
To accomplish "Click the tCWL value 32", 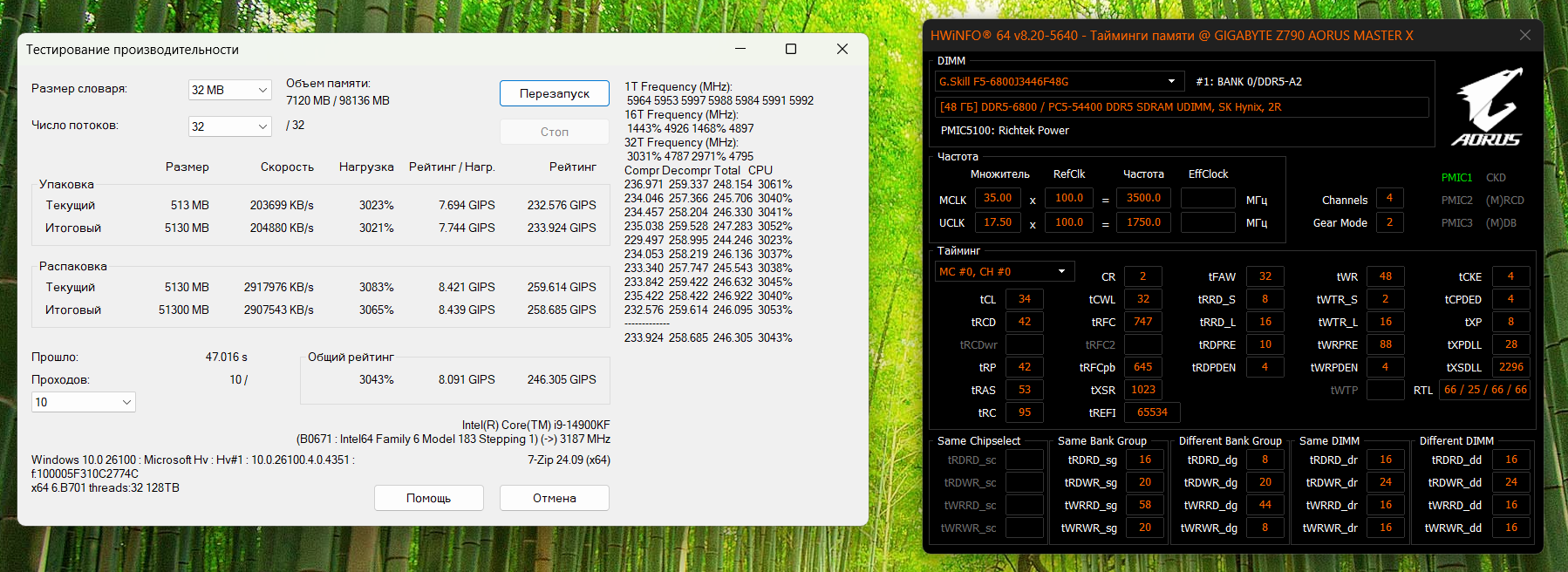I will coord(1143,299).
